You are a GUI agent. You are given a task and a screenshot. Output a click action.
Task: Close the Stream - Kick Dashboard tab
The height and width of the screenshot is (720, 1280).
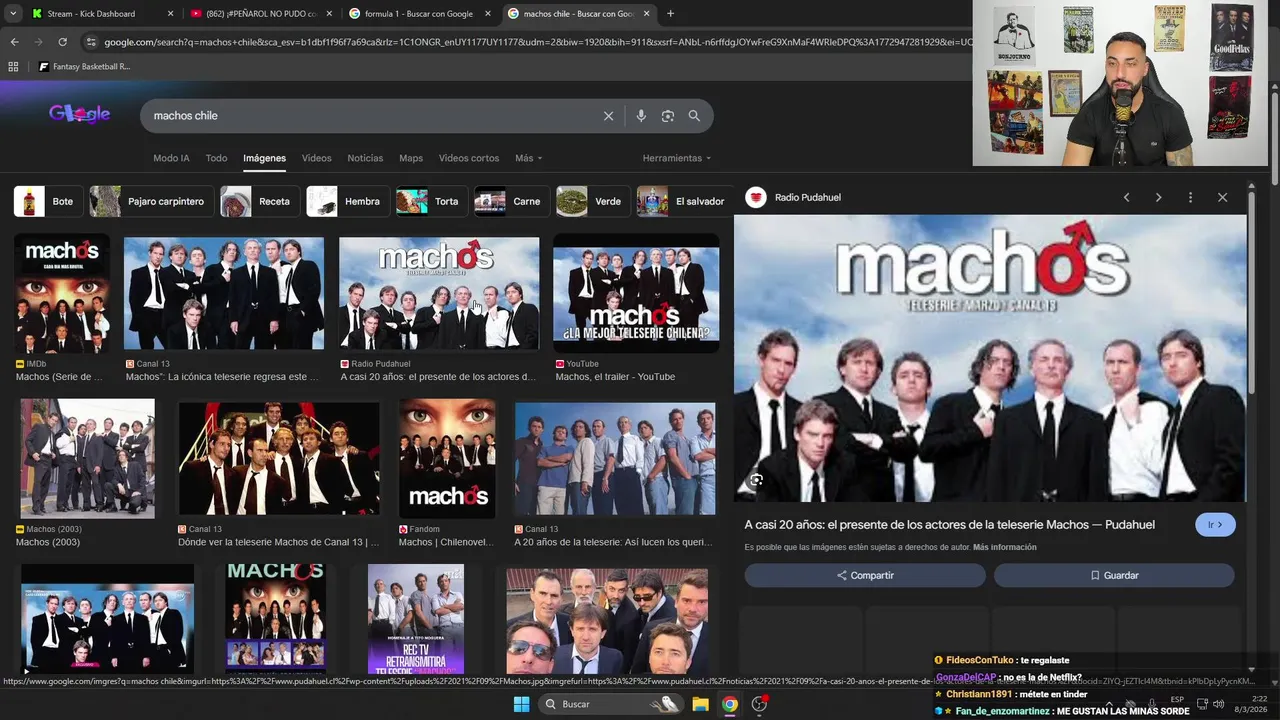point(170,14)
